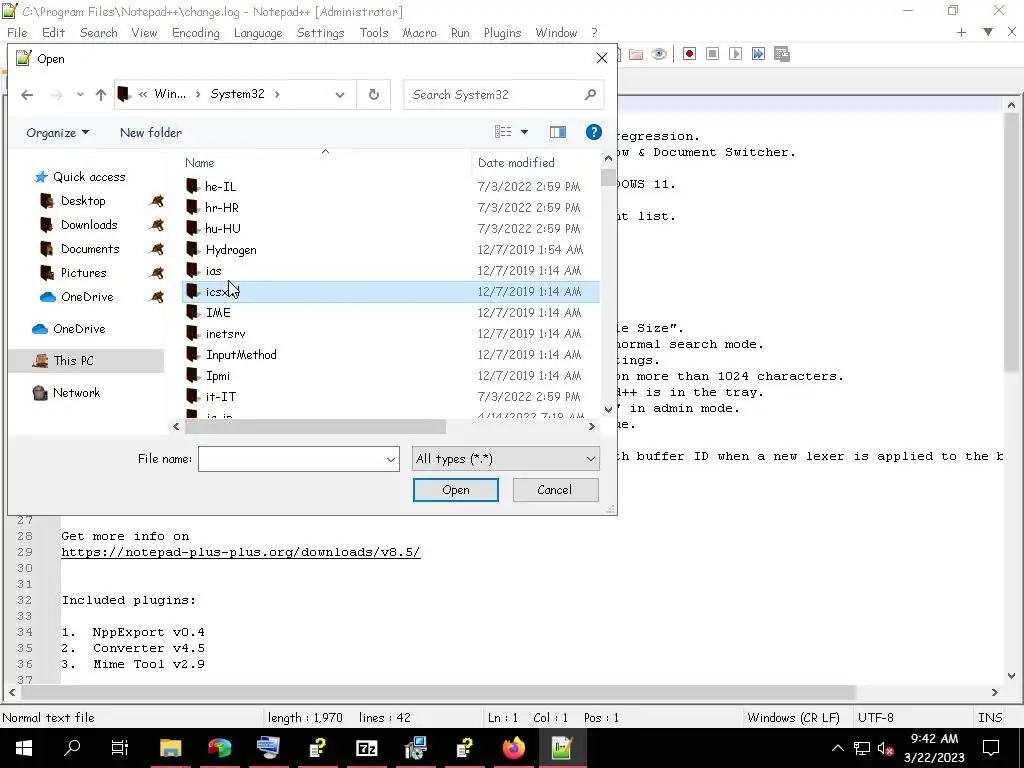Image resolution: width=1024 pixels, height=768 pixels.
Task: Open 7-Zip from the taskbar
Action: coord(366,748)
